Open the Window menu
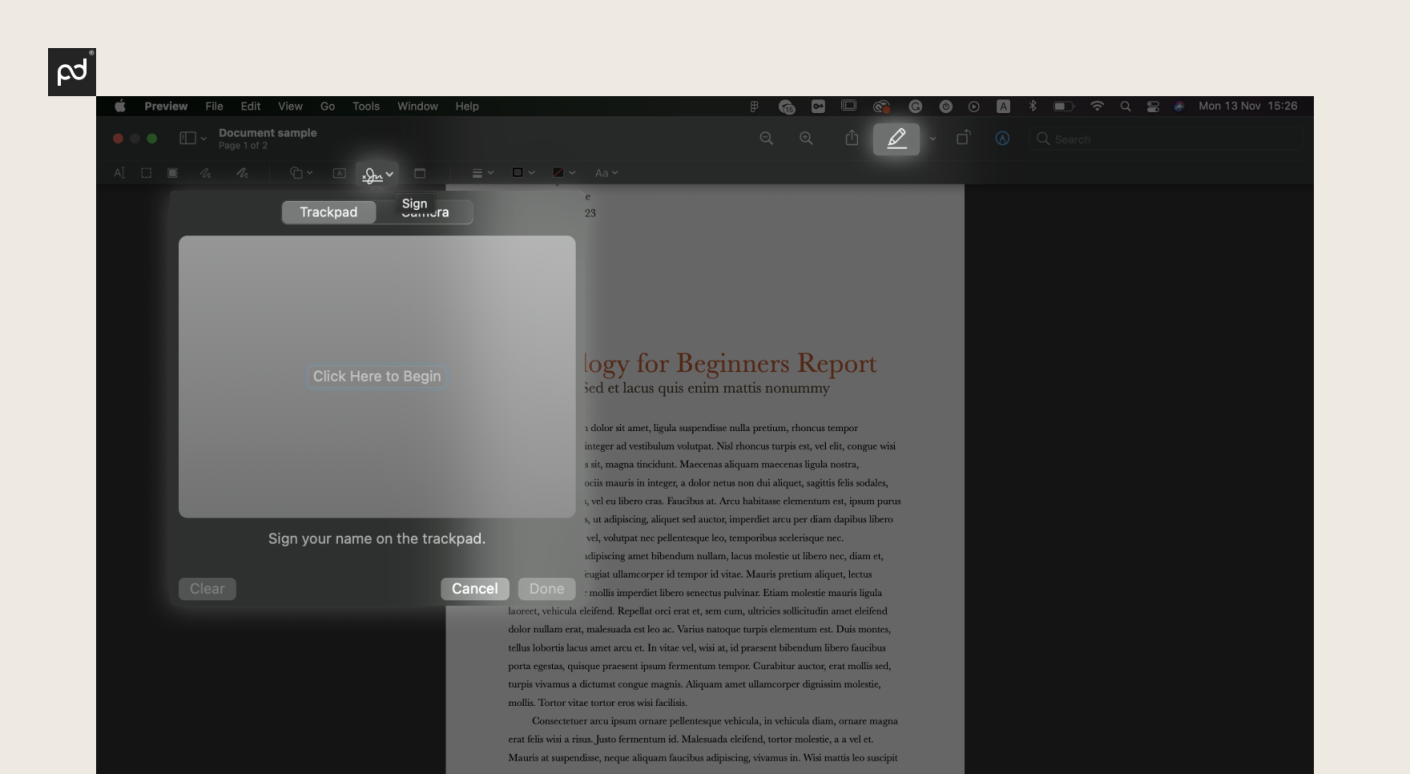1410x774 pixels. point(417,106)
